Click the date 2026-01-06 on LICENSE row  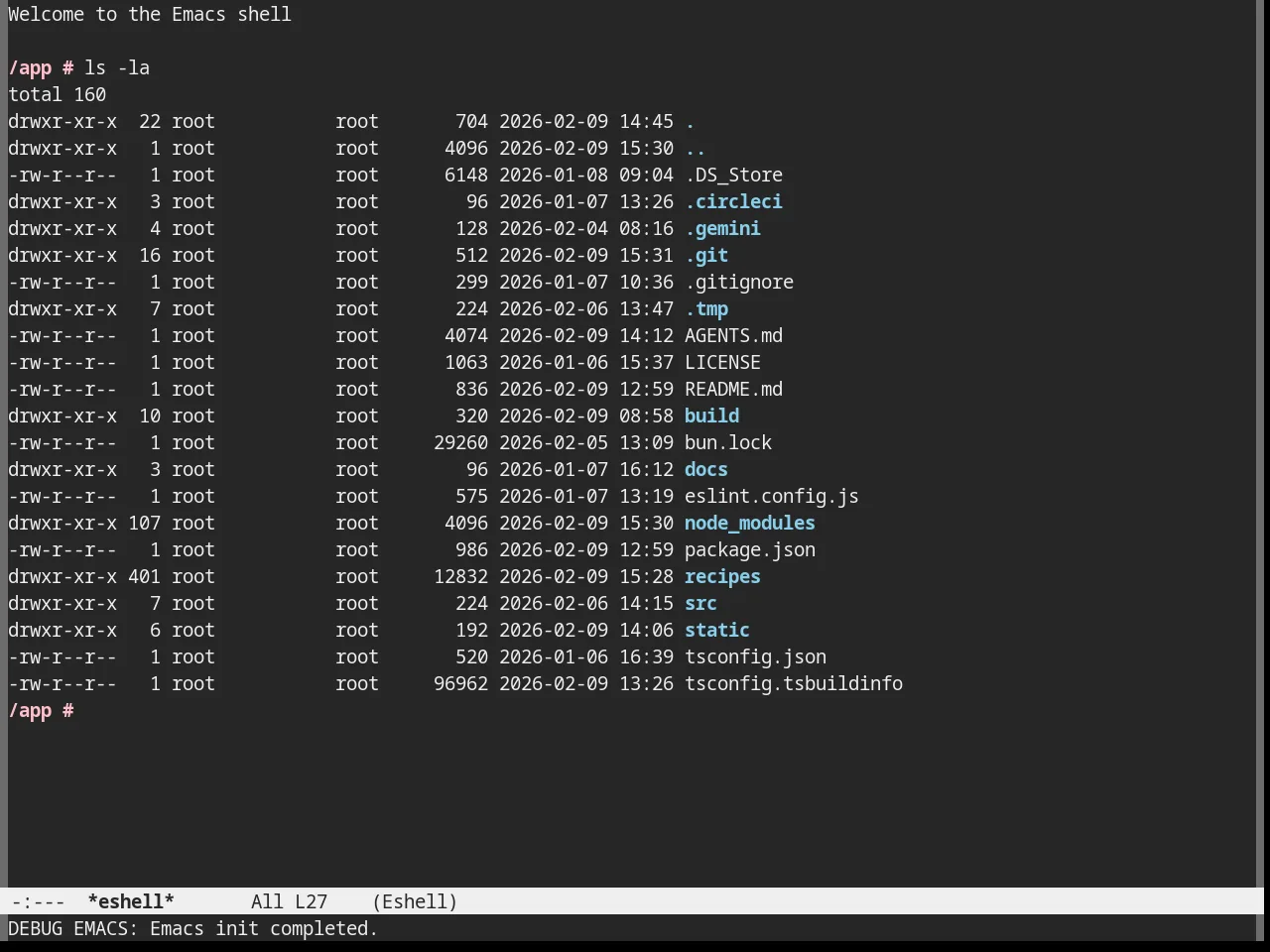click(x=554, y=362)
